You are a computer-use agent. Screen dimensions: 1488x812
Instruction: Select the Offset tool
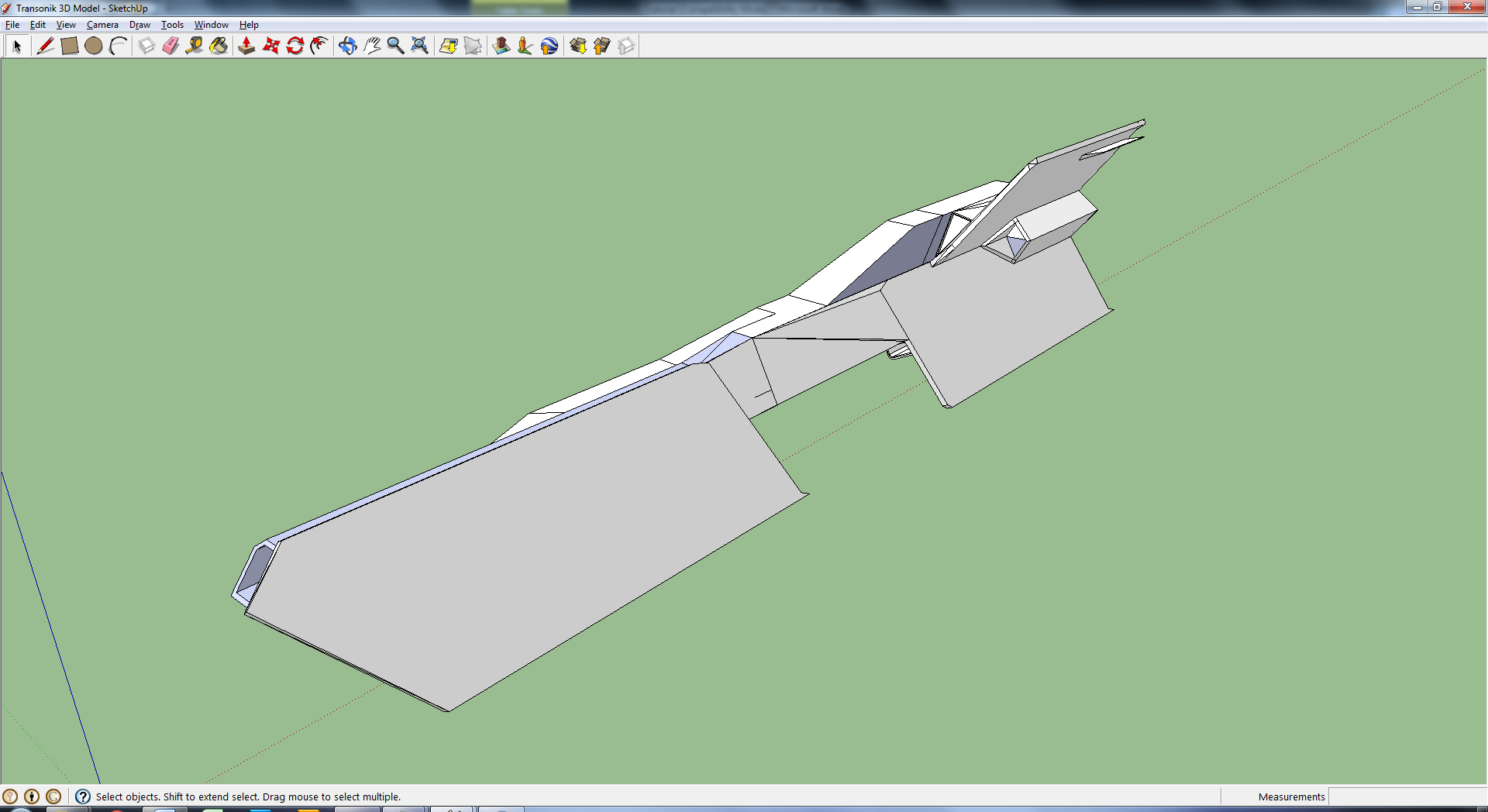(x=319, y=46)
